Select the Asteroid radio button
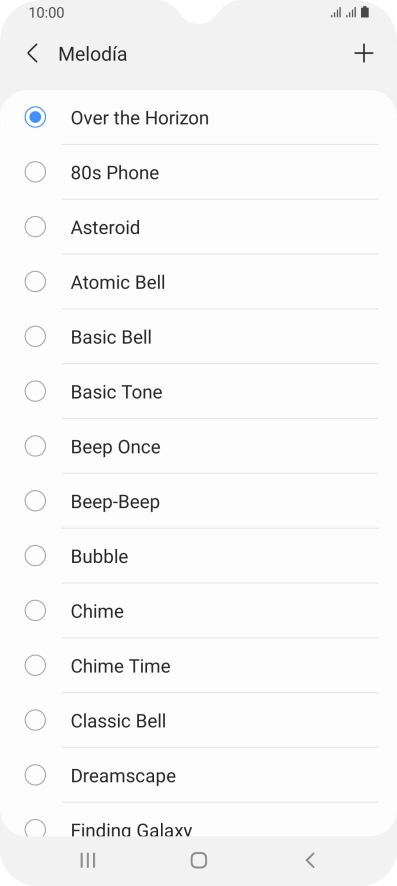 coord(35,227)
